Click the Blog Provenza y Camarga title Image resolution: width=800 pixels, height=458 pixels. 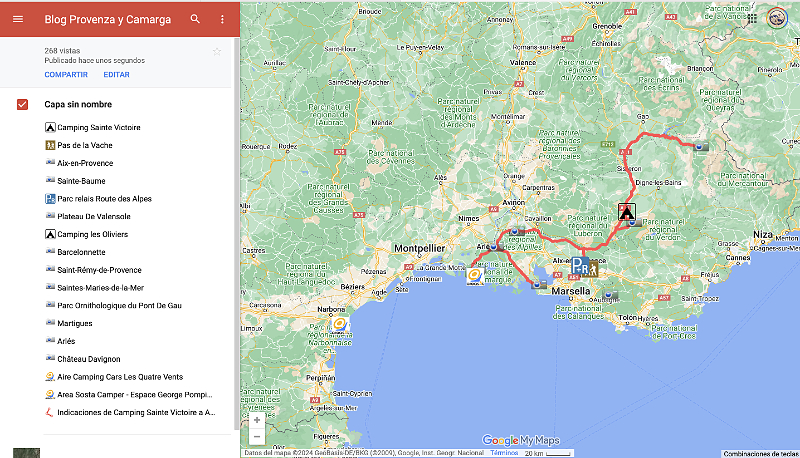tap(108, 19)
